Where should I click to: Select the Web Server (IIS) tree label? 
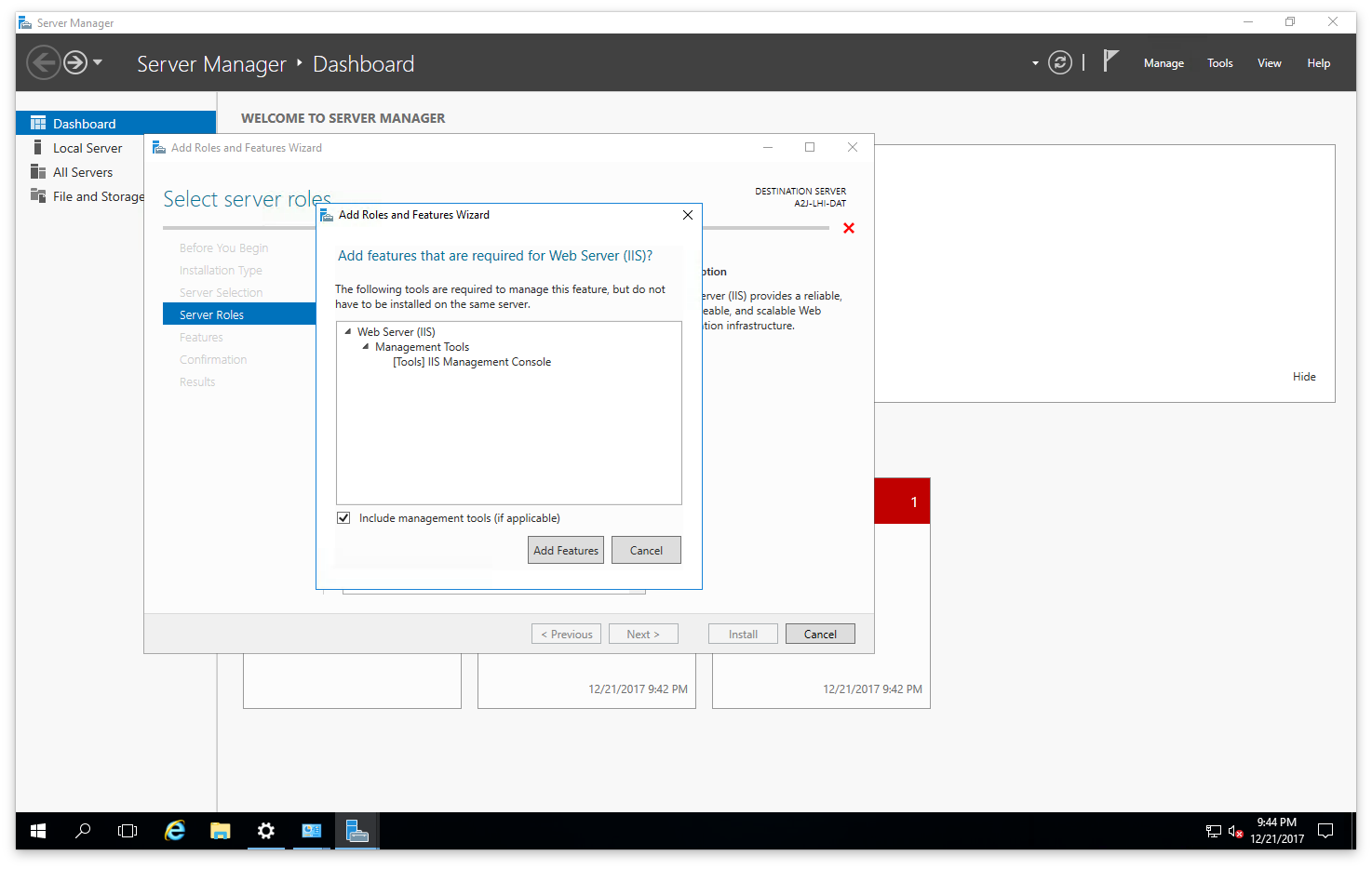(397, 332)
